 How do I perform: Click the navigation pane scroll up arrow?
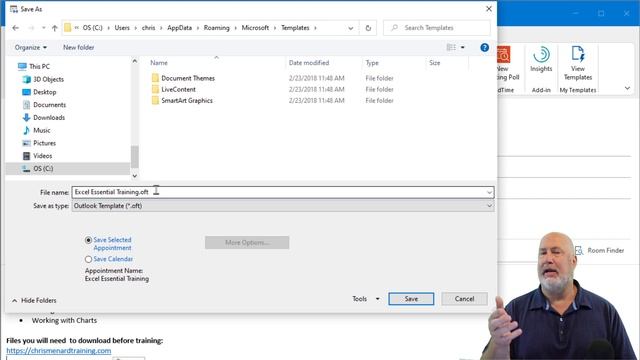[135, 61]
